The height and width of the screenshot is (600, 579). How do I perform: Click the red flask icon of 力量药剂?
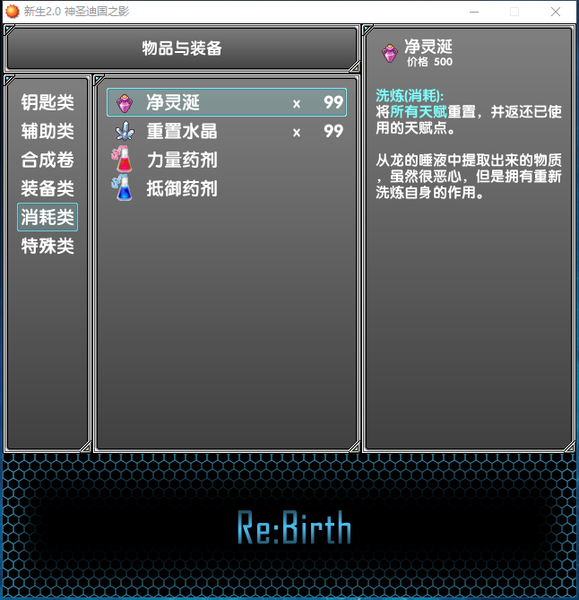[x=122, y=158]
